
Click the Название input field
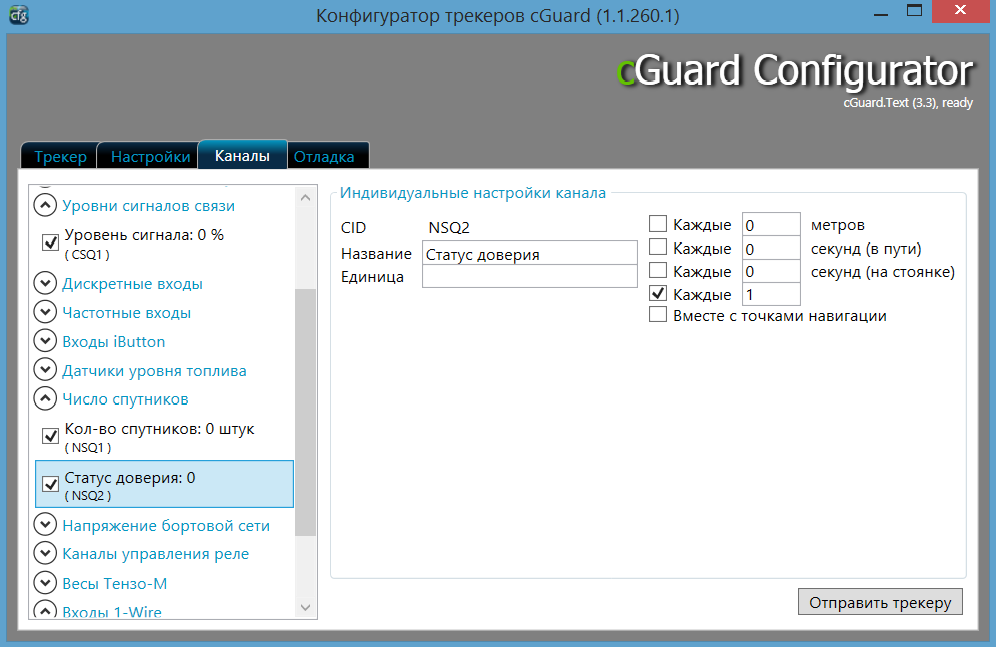[x=530, y=254]
